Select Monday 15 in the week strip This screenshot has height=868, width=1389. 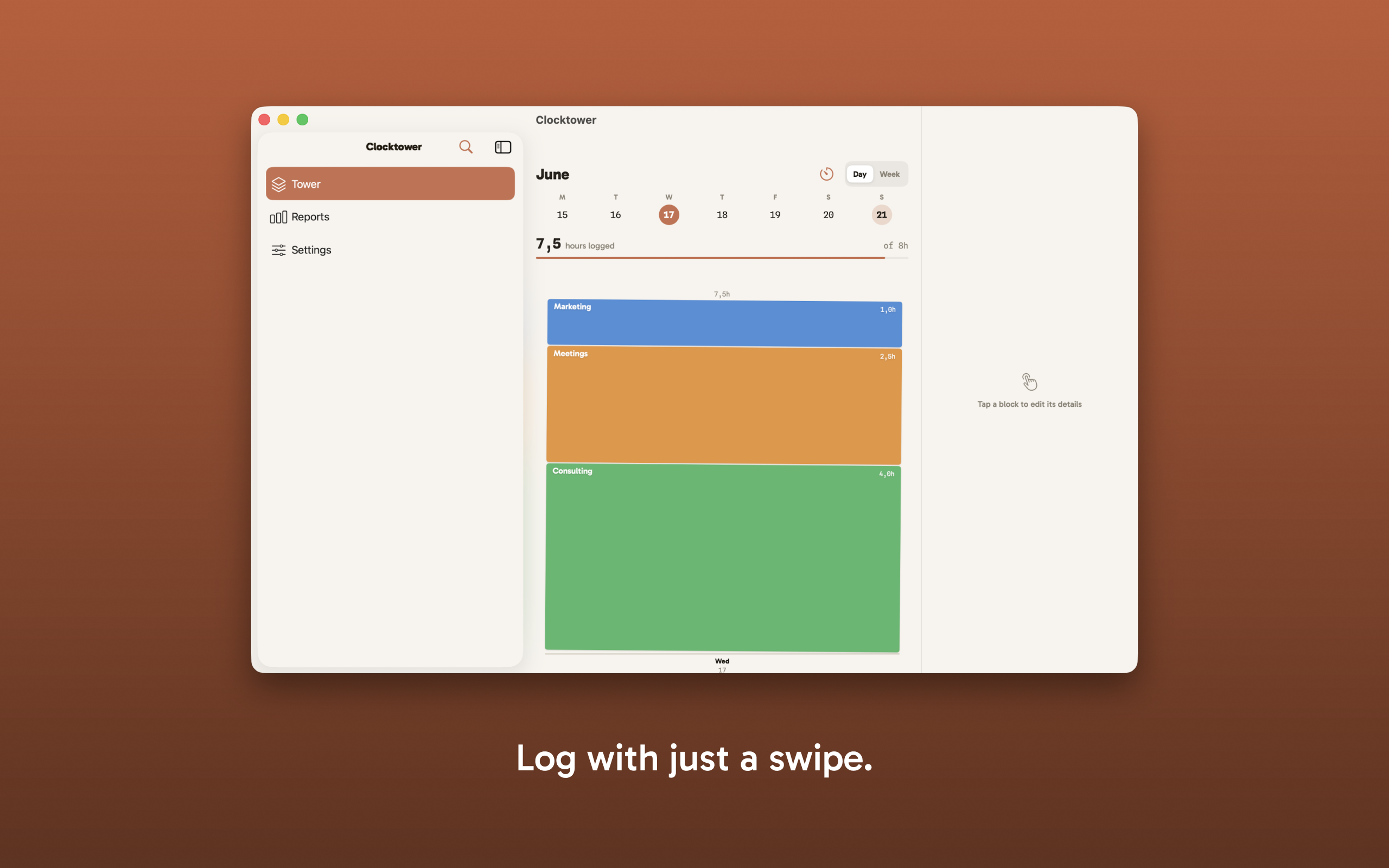(x=562, y=215)
